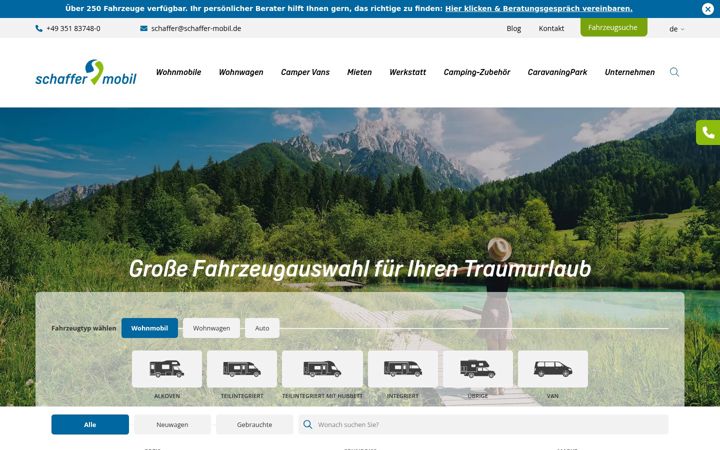
Task: Open the Mieten menu
Action: [x=360, y=72]
